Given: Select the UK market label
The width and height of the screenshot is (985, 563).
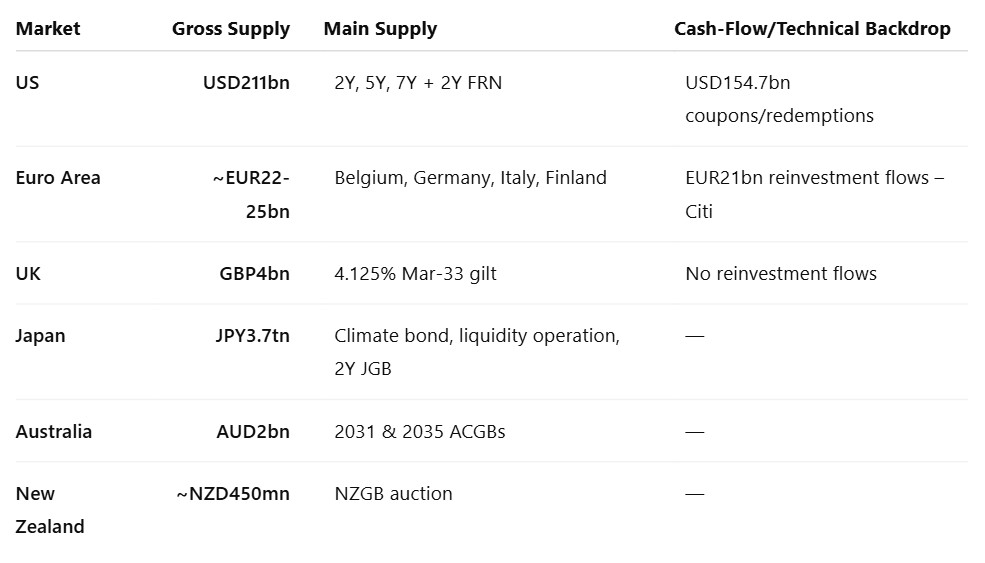Looking at the screenshot, I should click(x=28, y=274).
